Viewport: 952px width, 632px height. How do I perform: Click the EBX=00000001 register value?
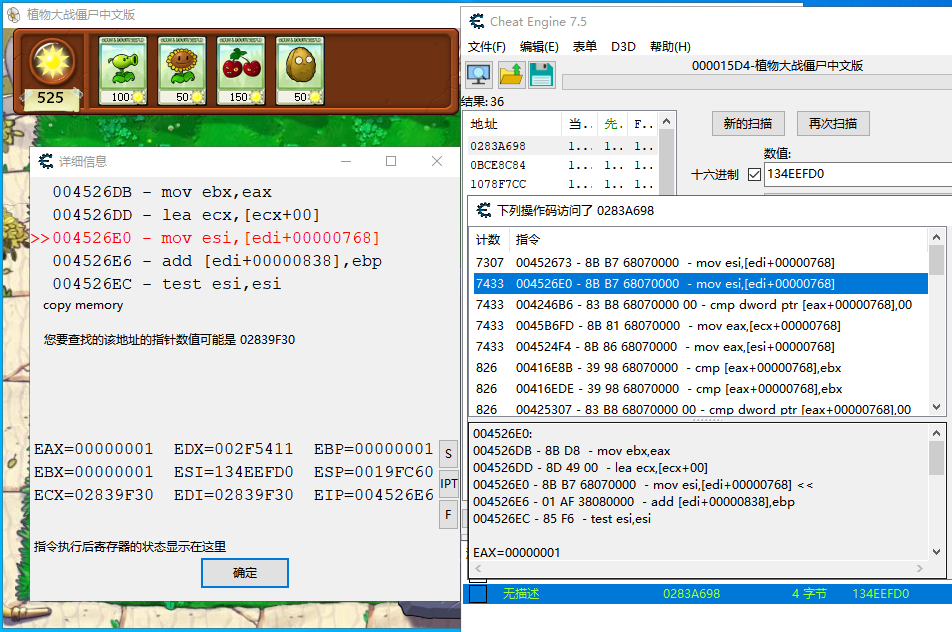pos(94,472)
